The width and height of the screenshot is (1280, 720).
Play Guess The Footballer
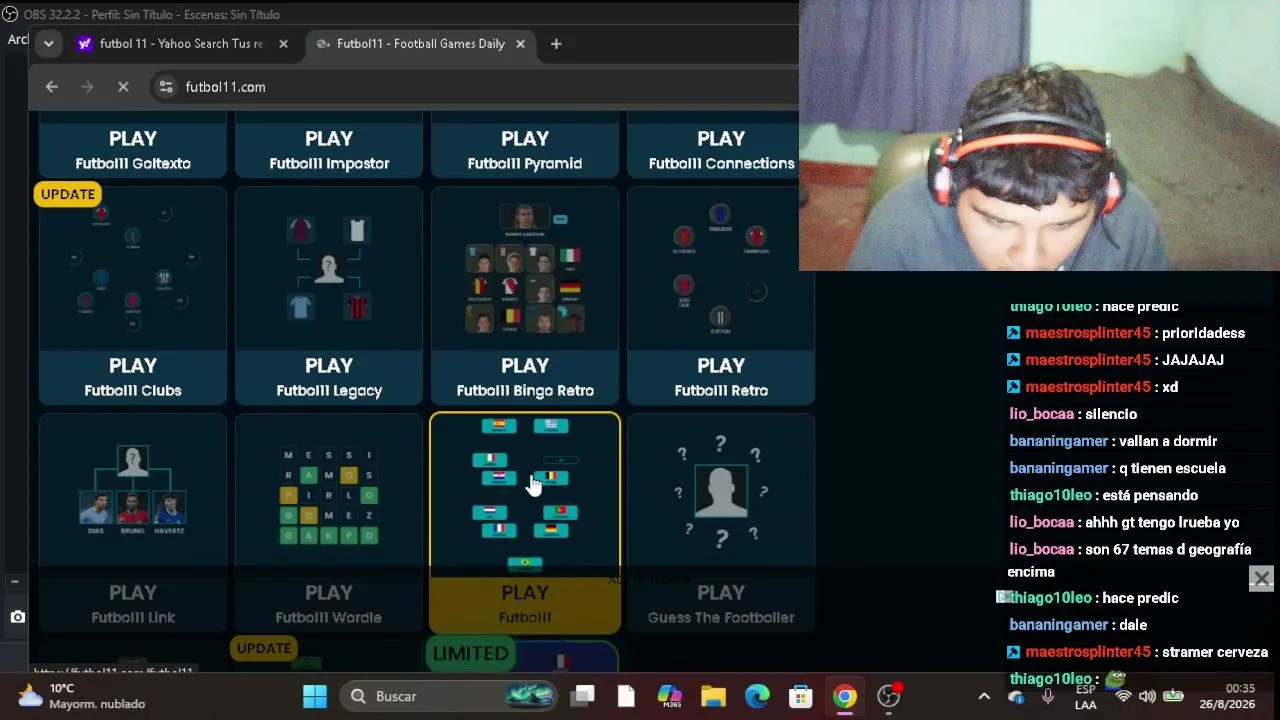pyautogui.click(x=721, y=604)
